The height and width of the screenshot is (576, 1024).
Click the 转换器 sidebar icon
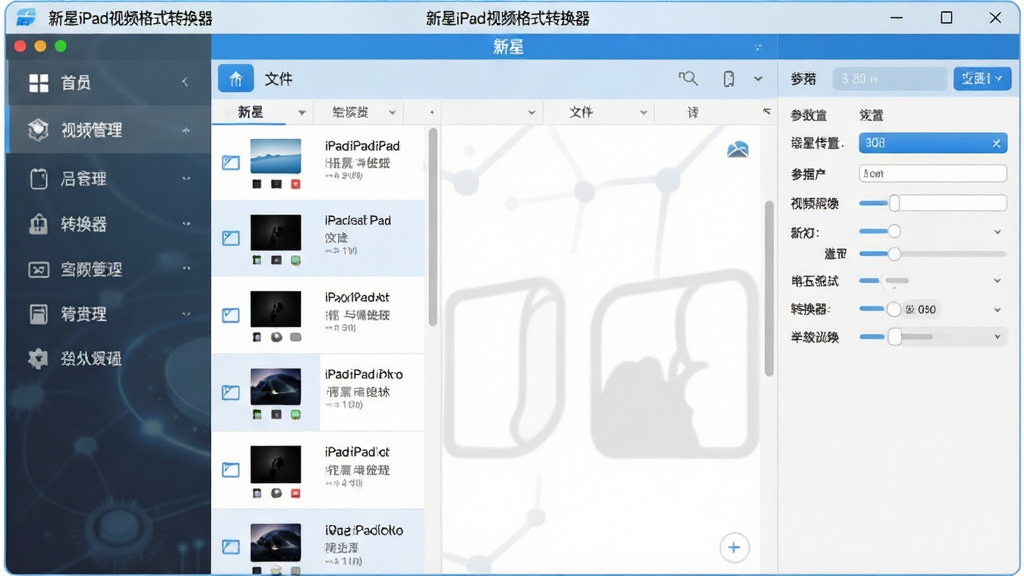click(x=39, y=224)
